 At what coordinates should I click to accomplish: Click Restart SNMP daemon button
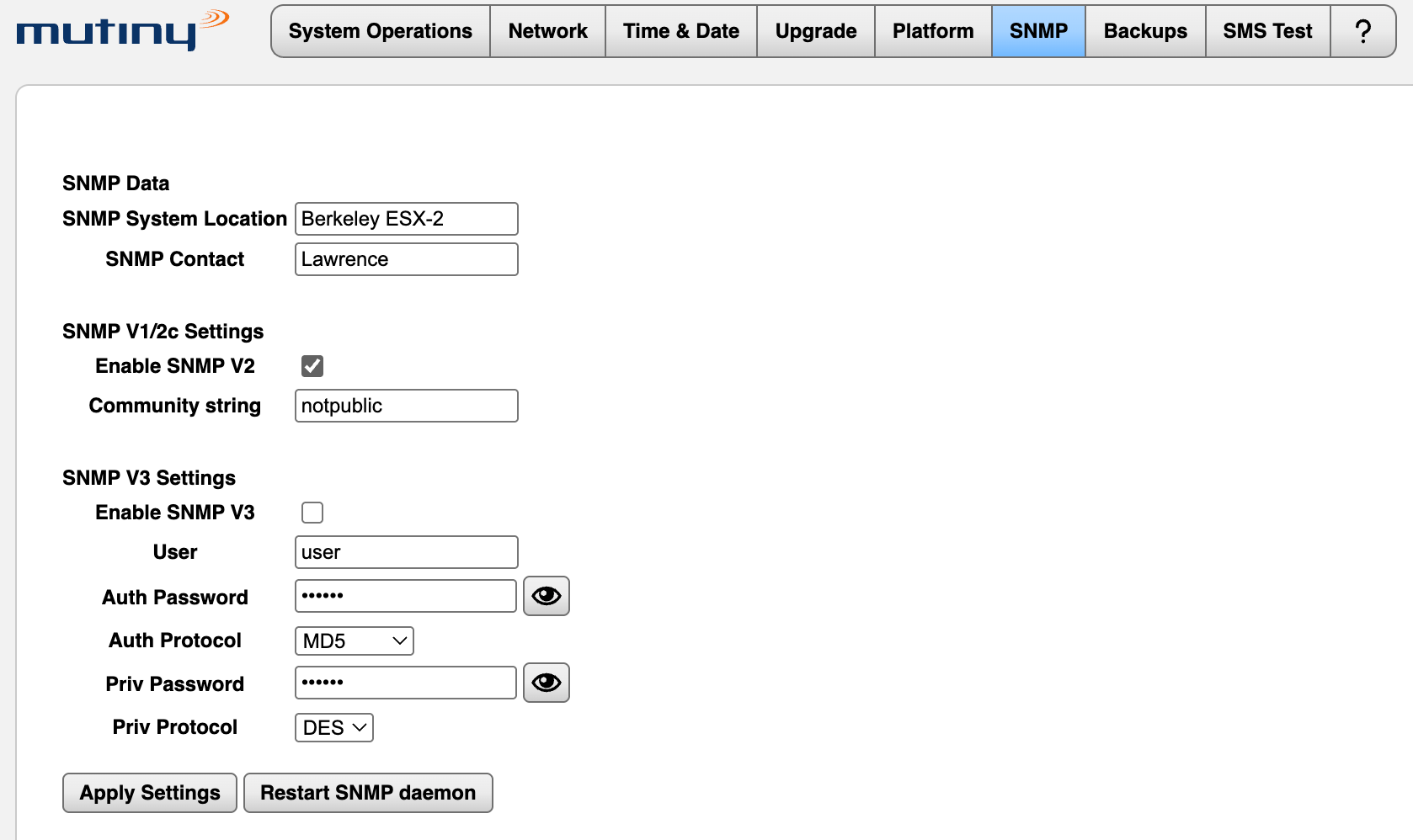point(368,793)
